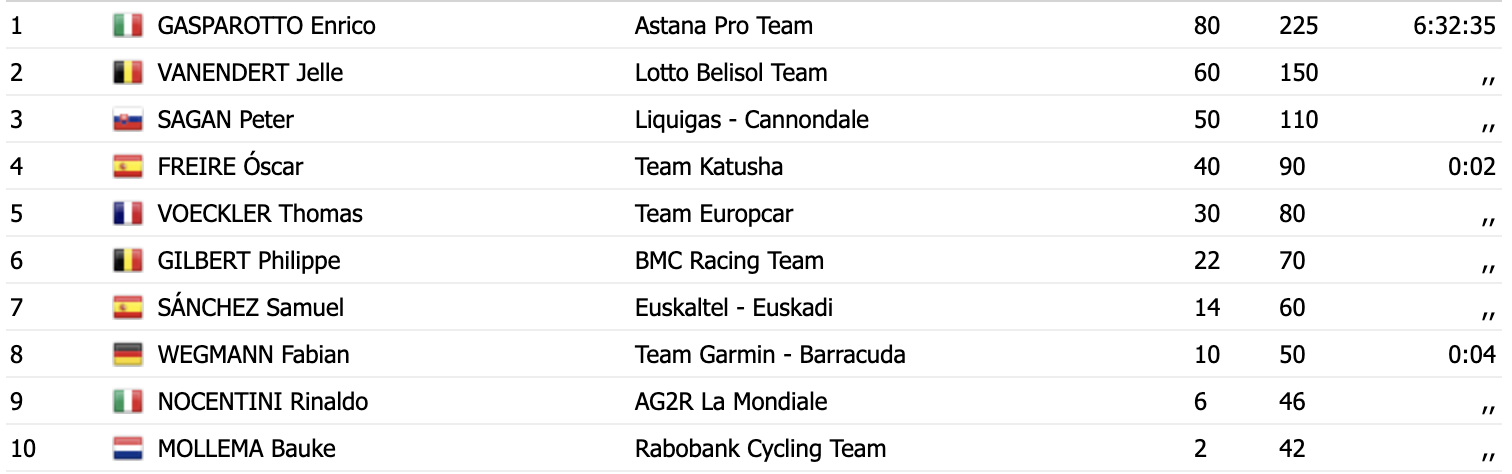Open the Team Garmin - Barracuda link
The image size is (1512, 474).
tap(770, 355)
